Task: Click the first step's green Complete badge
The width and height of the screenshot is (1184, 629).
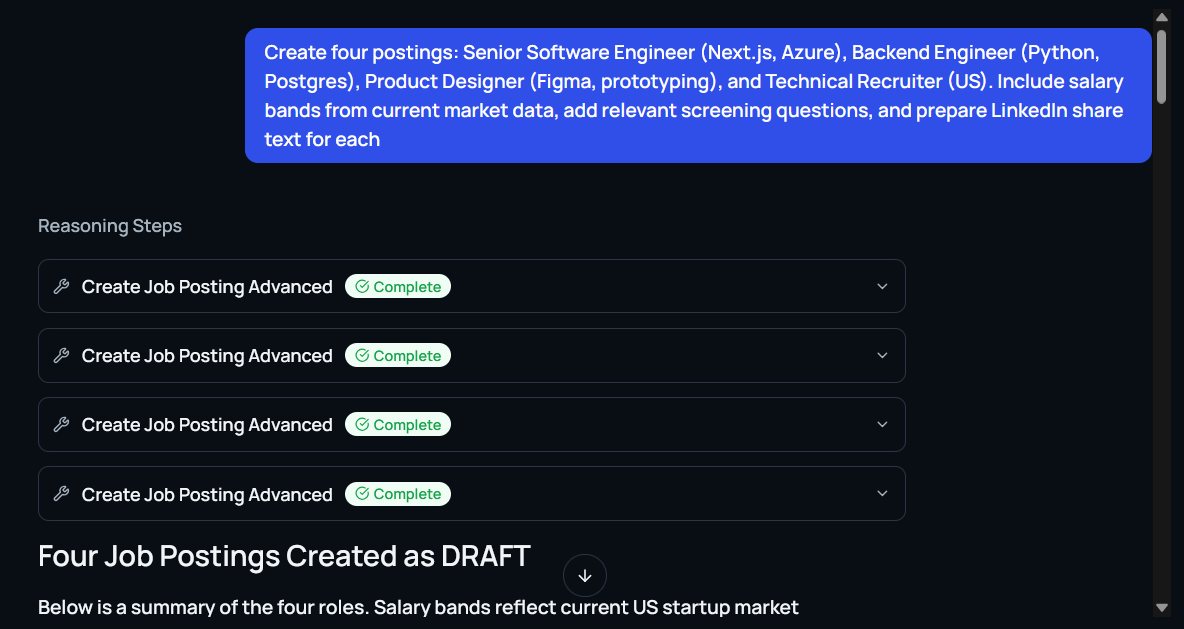Action: [398, 287]
